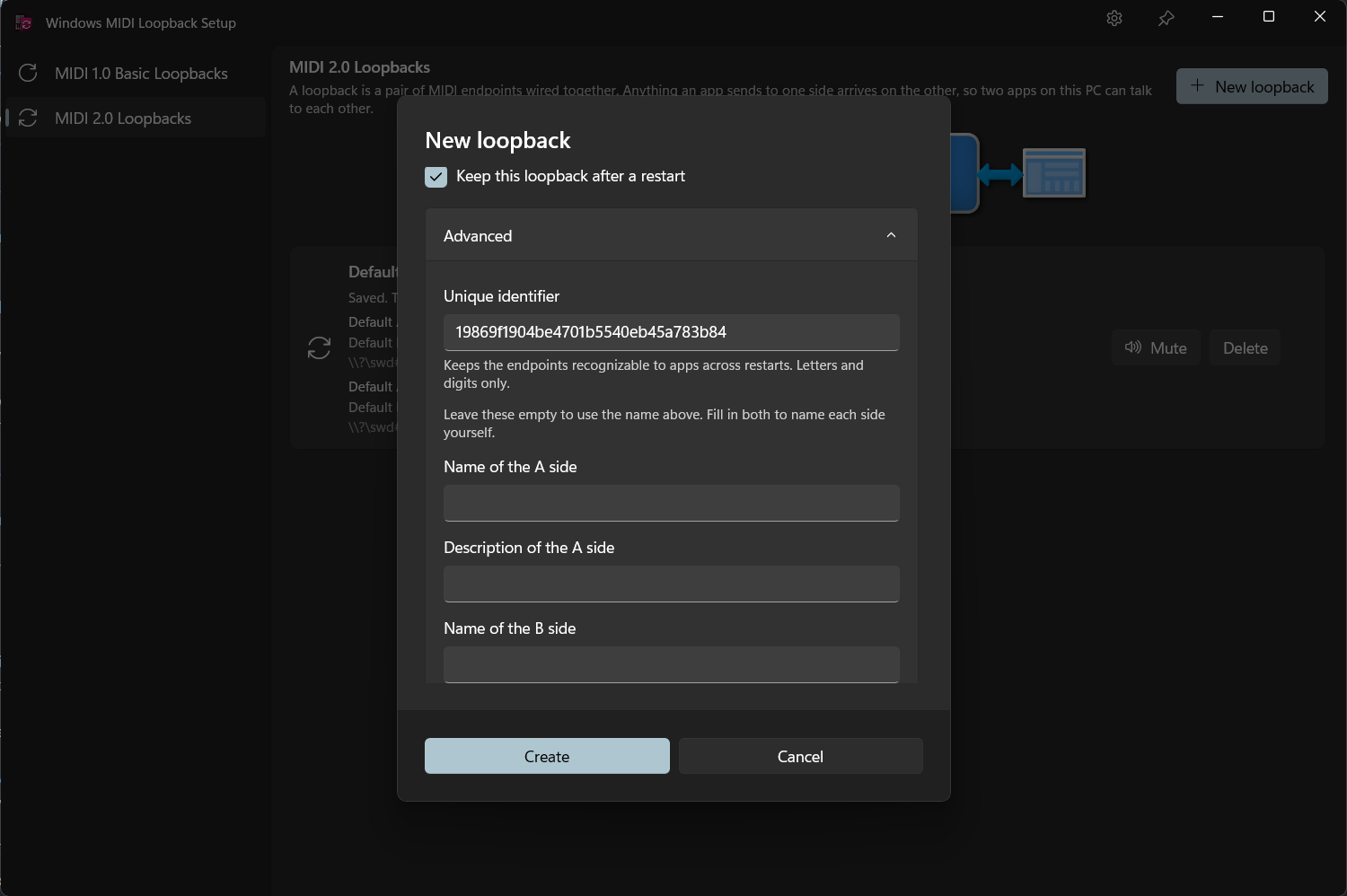The image size is (1347, 896).
Task: Open MIDI 1.0 Basic Loopbacks page
Action: 135,73
